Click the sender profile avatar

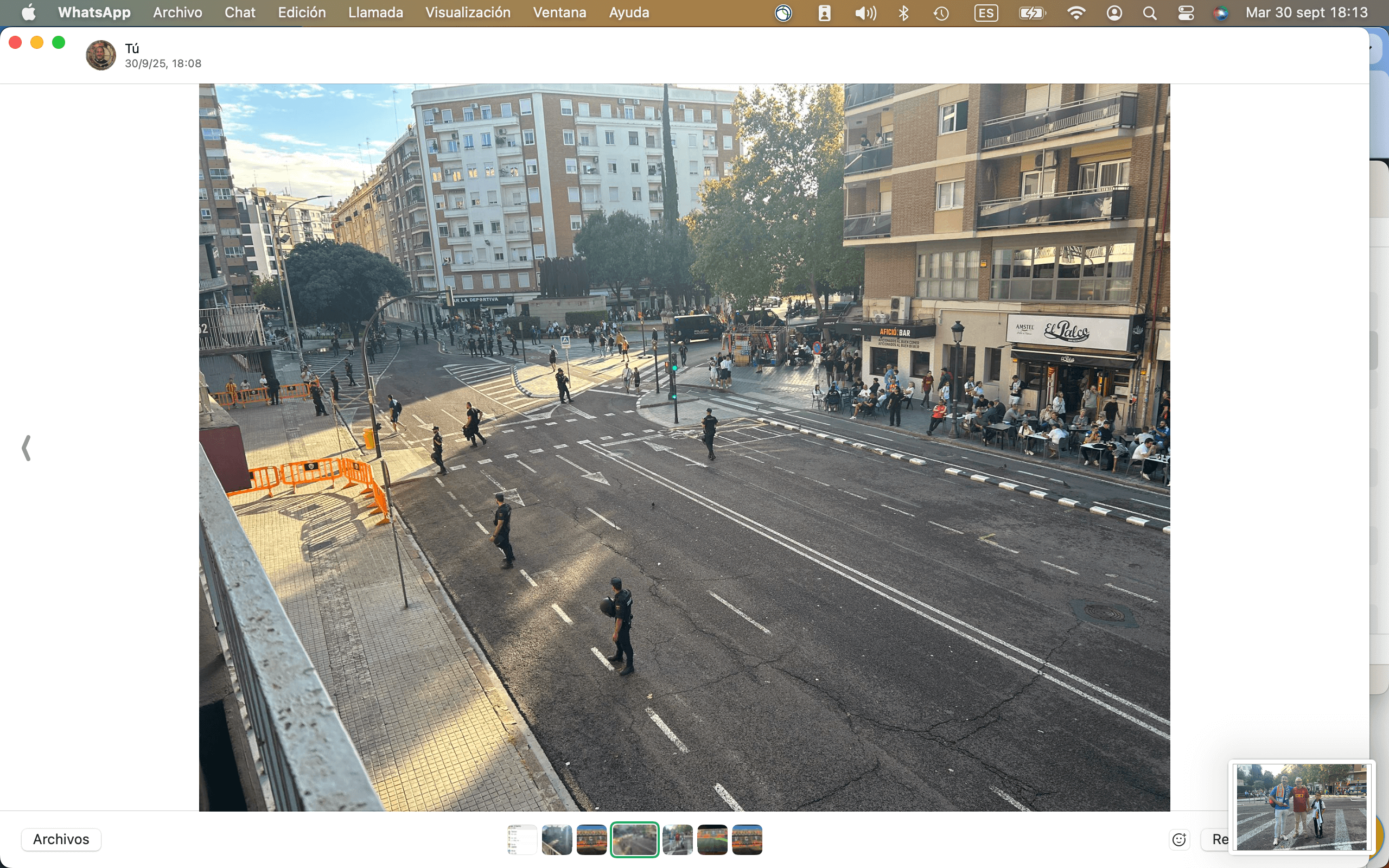[x=100, y=55]
